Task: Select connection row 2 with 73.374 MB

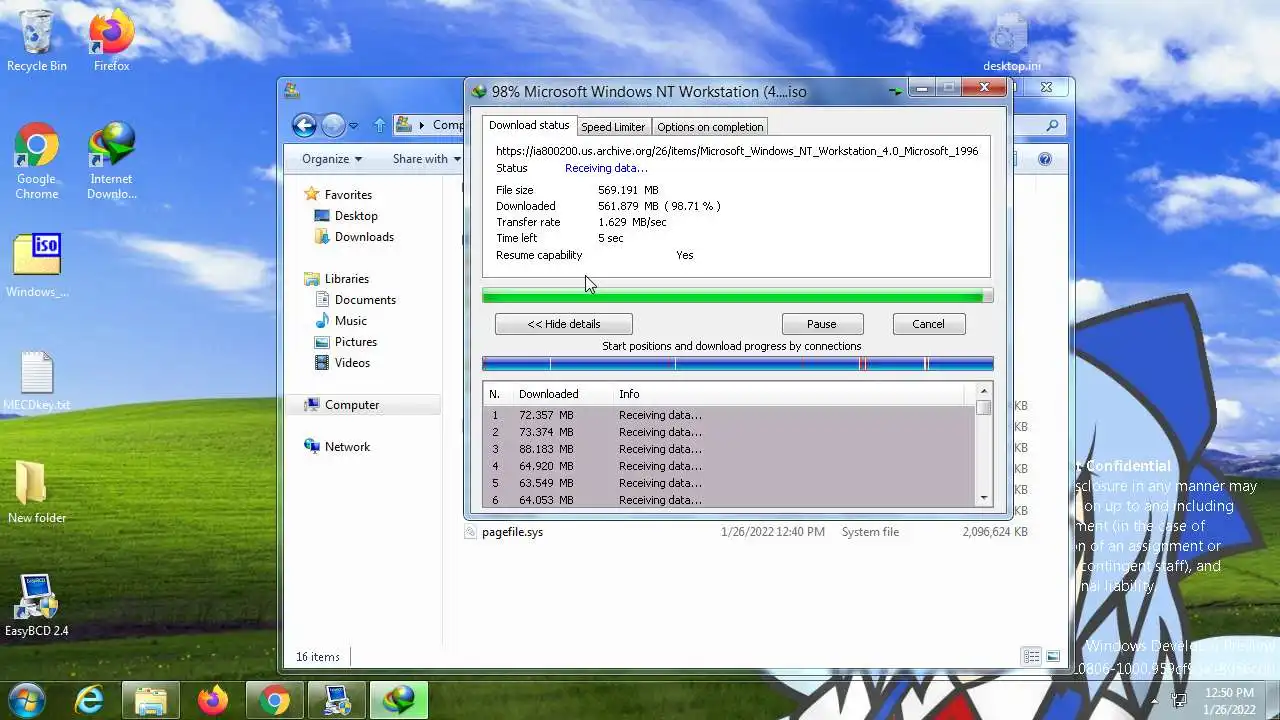Action: (730, 432)
